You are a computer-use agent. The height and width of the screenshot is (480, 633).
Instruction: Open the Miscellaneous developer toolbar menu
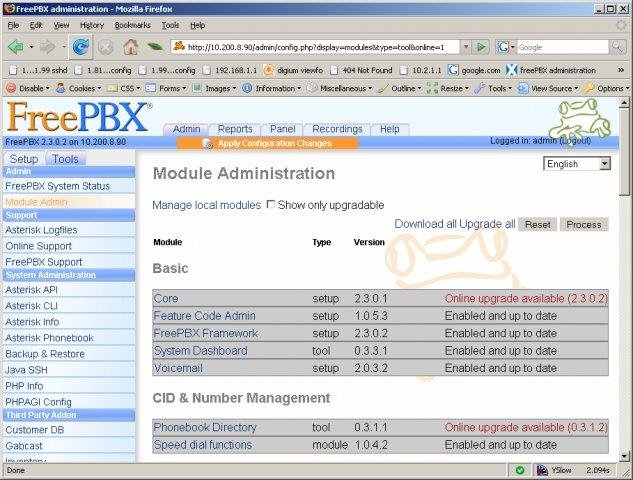tap(339, 88)
